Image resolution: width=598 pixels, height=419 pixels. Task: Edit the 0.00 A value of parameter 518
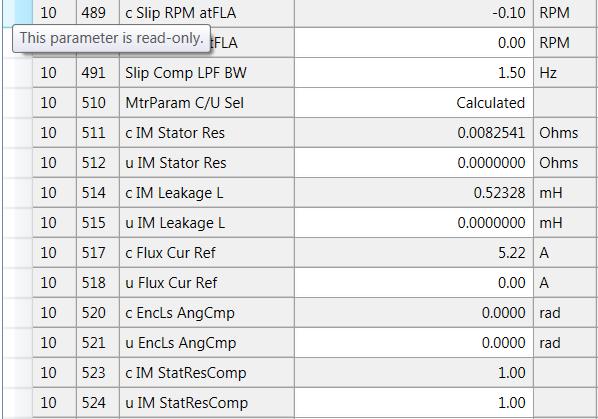[414, 283]
